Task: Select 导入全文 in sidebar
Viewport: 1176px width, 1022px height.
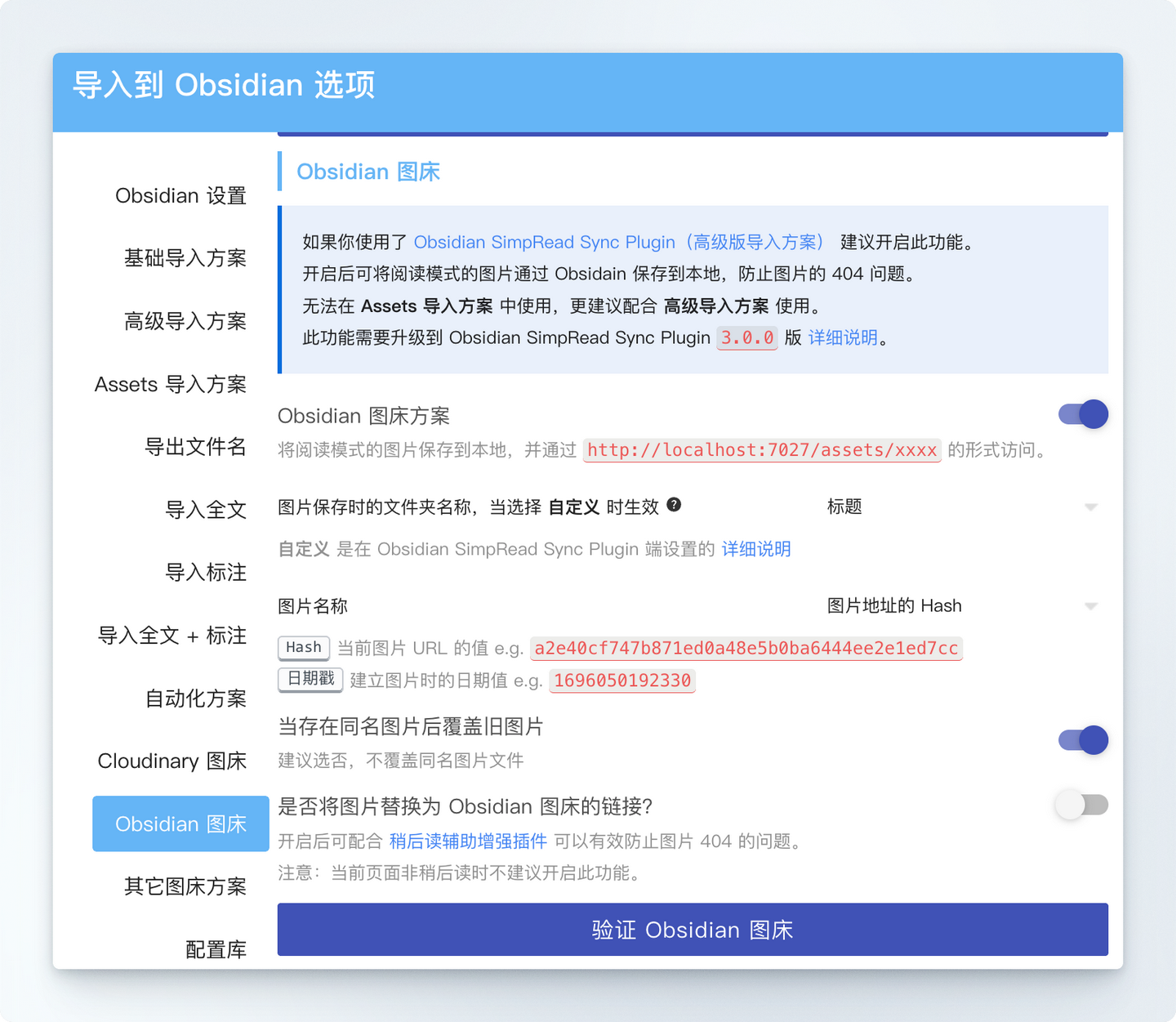Action: tap(206, 510)
